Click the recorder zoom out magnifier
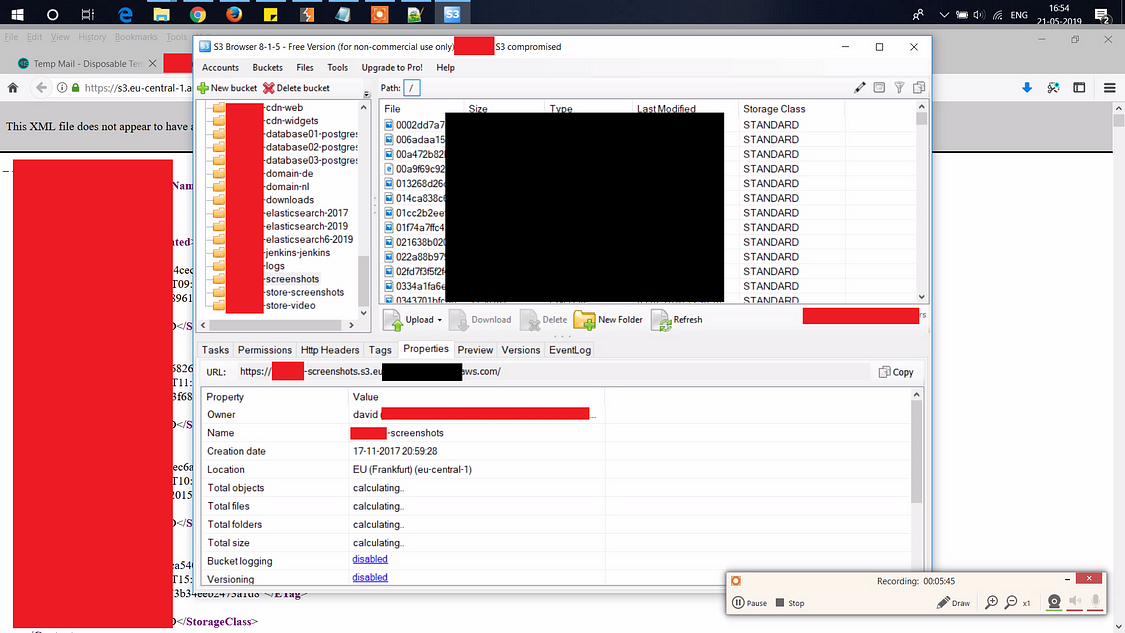The width and height of the screenshot is (1125, 633). pos(1011,603)
